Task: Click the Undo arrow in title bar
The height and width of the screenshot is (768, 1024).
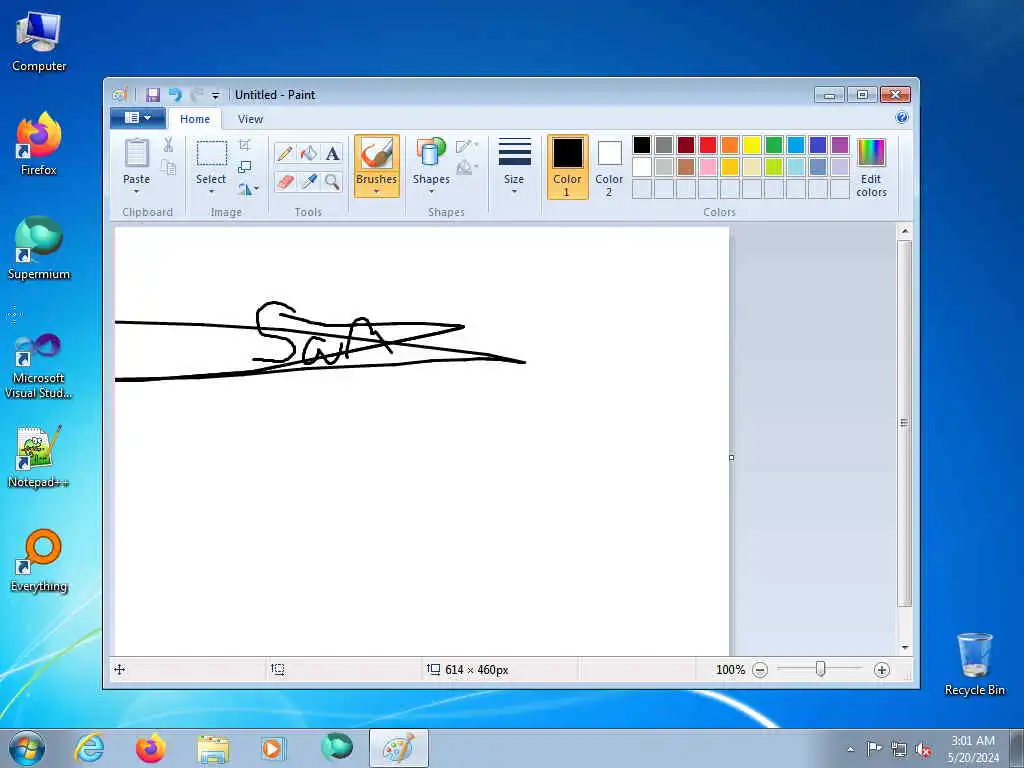Action: (x=175, y=95)
